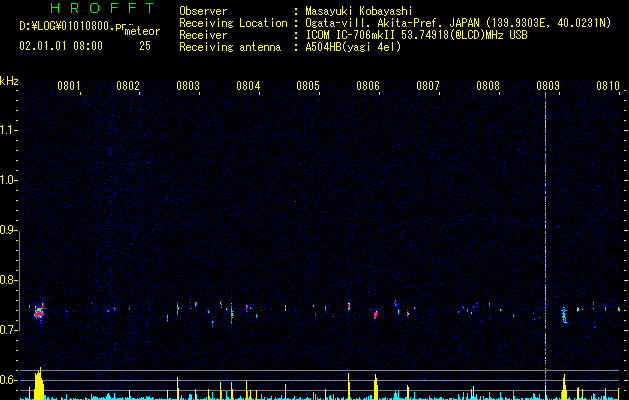The image size is (629, 400).
Task: Click the HROFFT title text
Action: pos(102,8)
